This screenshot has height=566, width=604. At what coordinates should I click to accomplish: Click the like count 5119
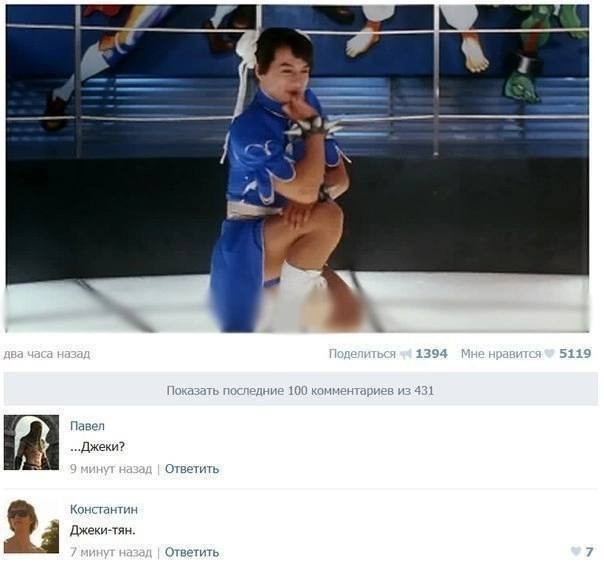(x=575, y=353)
